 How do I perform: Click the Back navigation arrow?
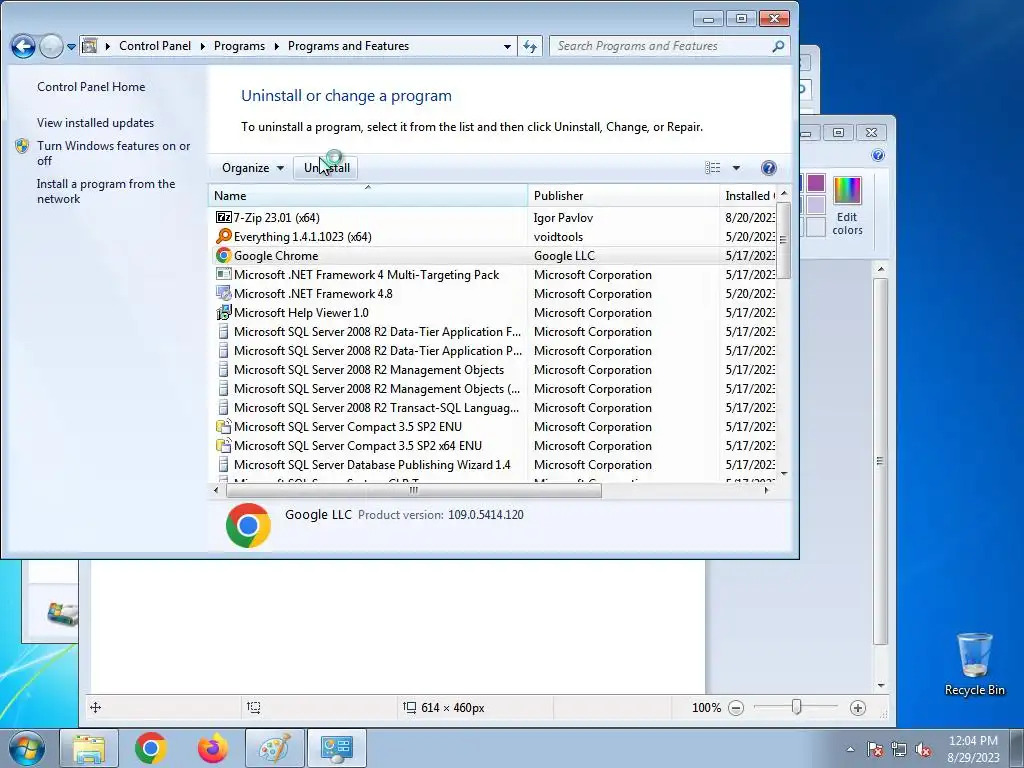tap(23, 46)
